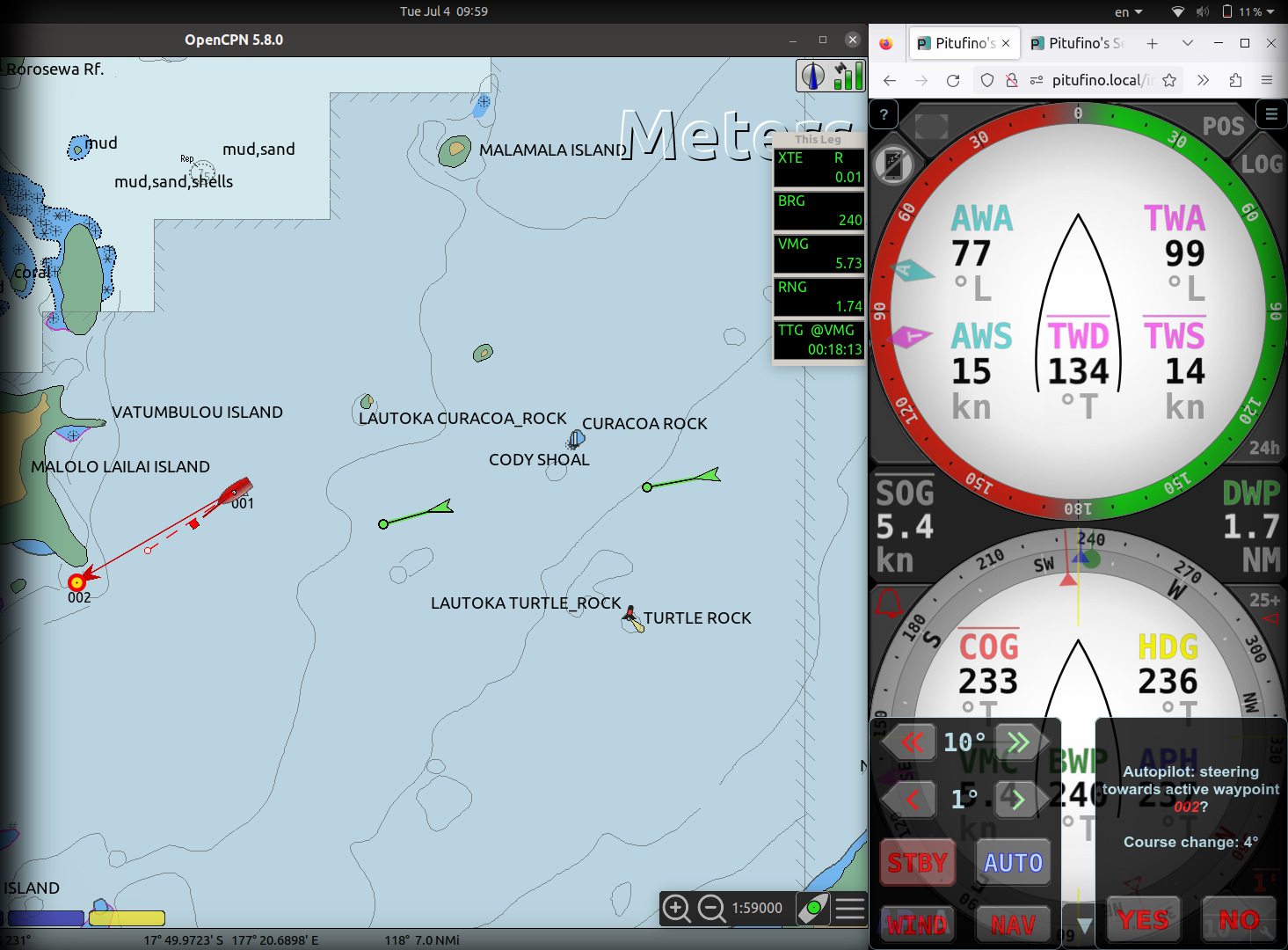Open the help question mark in Pitufino
This screenshot has height=950, width=1288.
(x=884, y=114)
